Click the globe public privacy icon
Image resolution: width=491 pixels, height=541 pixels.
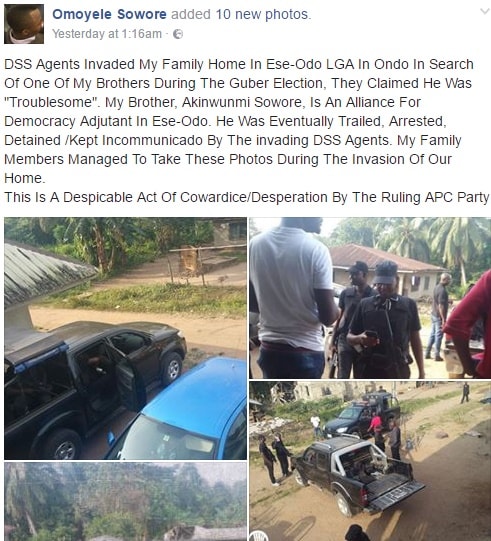coord(178,34)
